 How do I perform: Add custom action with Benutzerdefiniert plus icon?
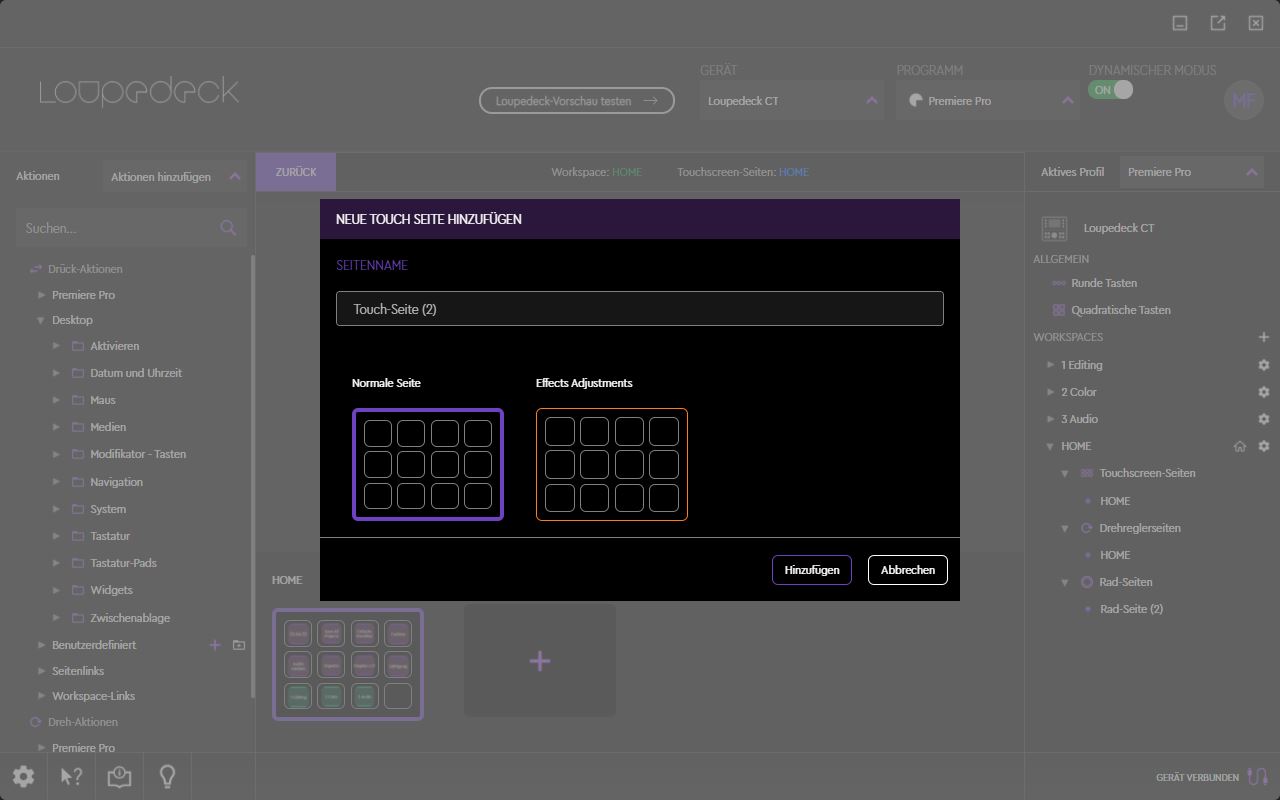coord(214,645)
